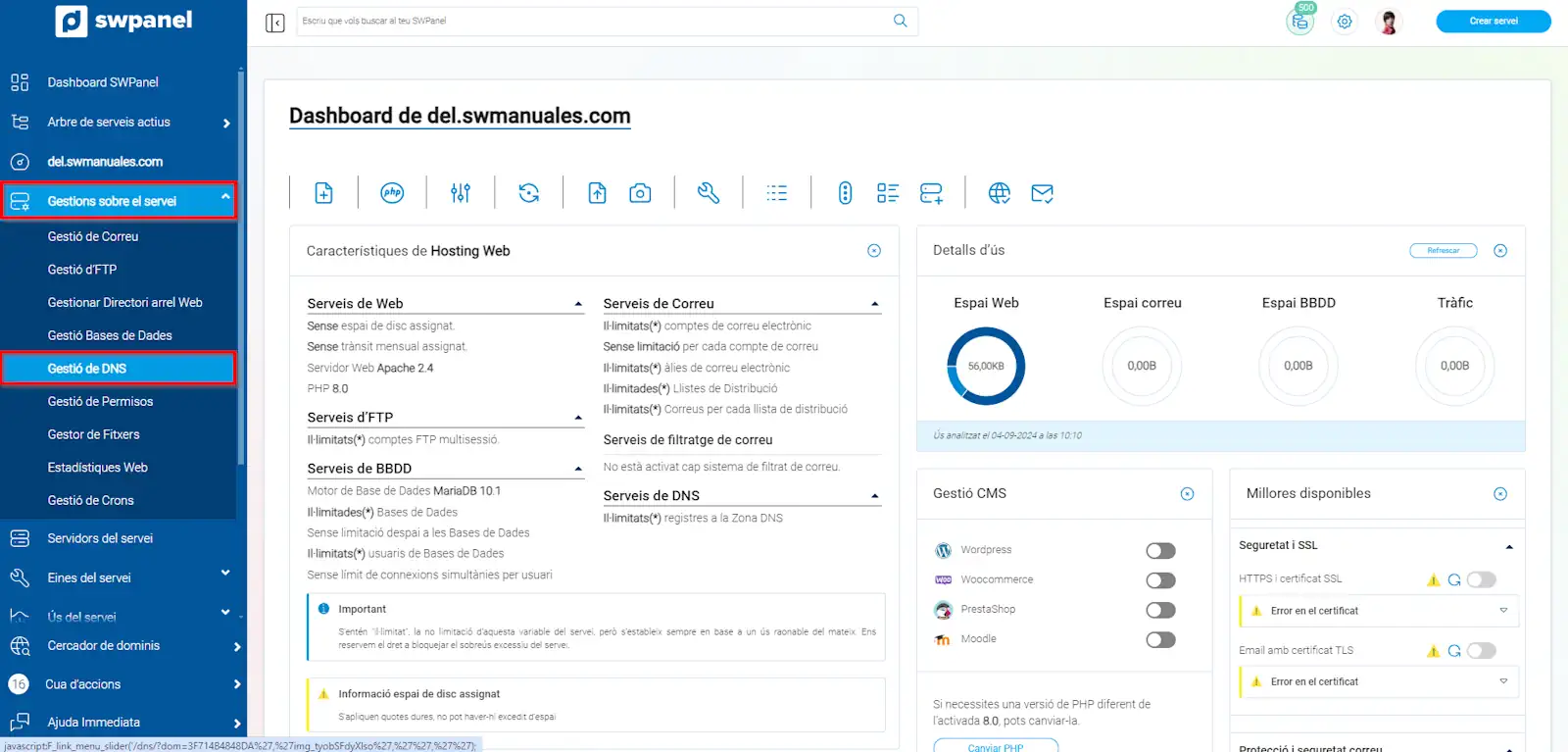
Task: Toggle the Moodle CMS switch
Action: tap(1160, 639)
